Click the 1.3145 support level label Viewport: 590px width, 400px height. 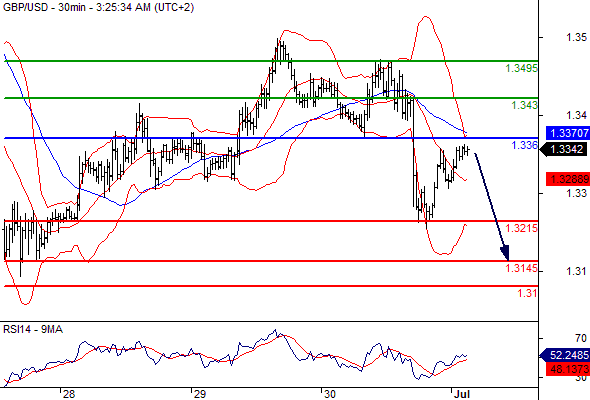coord(522,268)
